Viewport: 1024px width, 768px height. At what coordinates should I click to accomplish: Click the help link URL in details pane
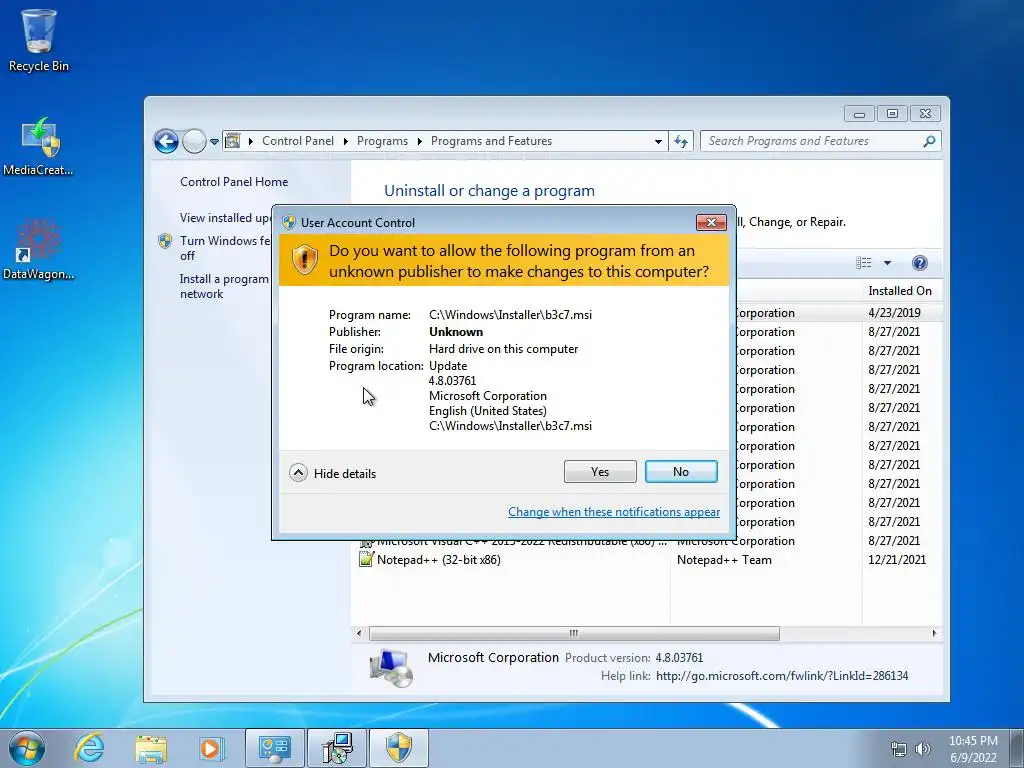[782, 676]
